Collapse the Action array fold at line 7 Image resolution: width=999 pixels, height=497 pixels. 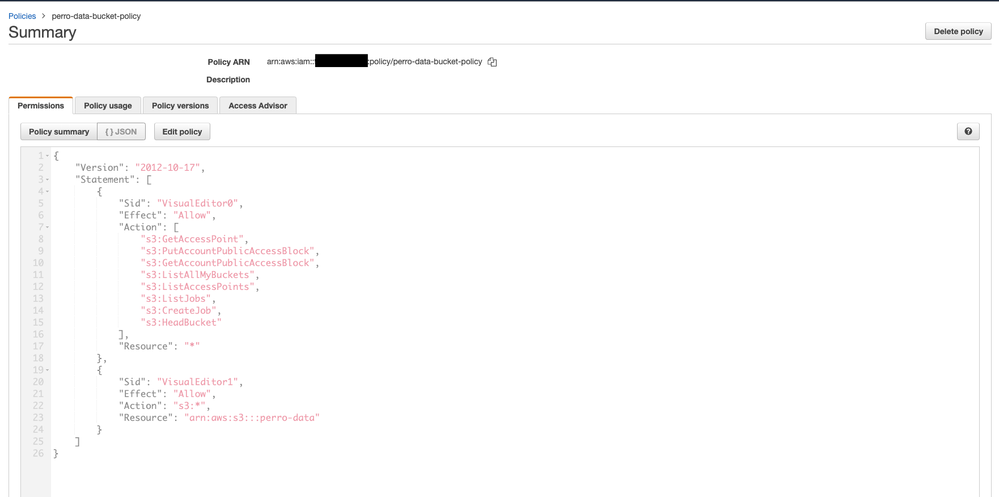click(48, 227)
